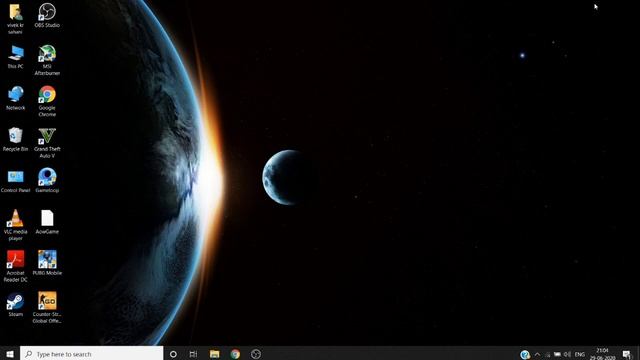Image resolution: width=640 pixels, height=360 pixels.
Task: Open the Windows Start menu
Action: [10, 353]
